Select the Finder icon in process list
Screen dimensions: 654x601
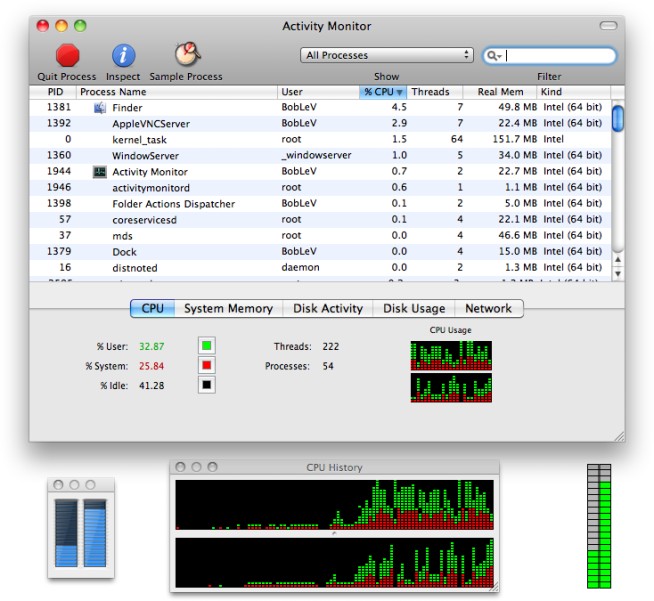[x=99, y=107]
